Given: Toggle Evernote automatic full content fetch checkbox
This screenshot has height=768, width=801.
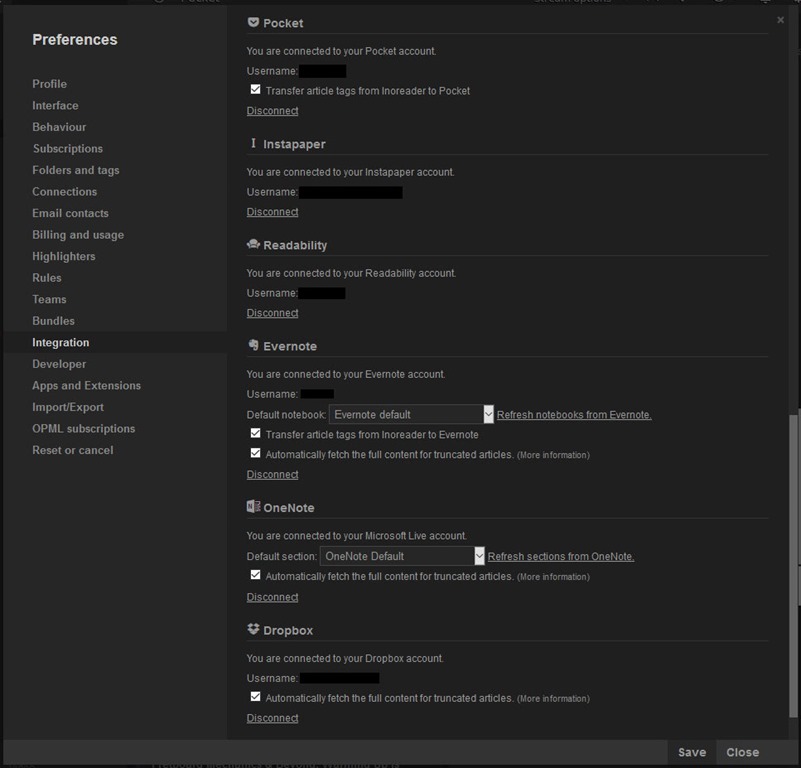Looking at the screenshot, I should 255,453.
